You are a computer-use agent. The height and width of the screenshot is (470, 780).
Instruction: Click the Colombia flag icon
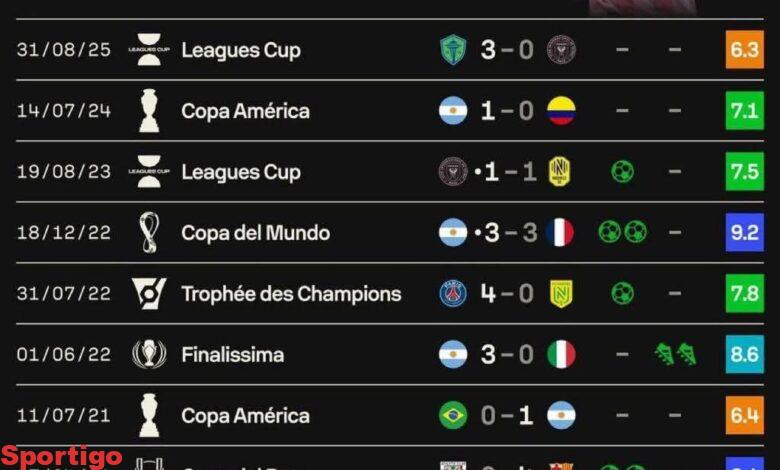pyautogui.click(x=561, y=110)
